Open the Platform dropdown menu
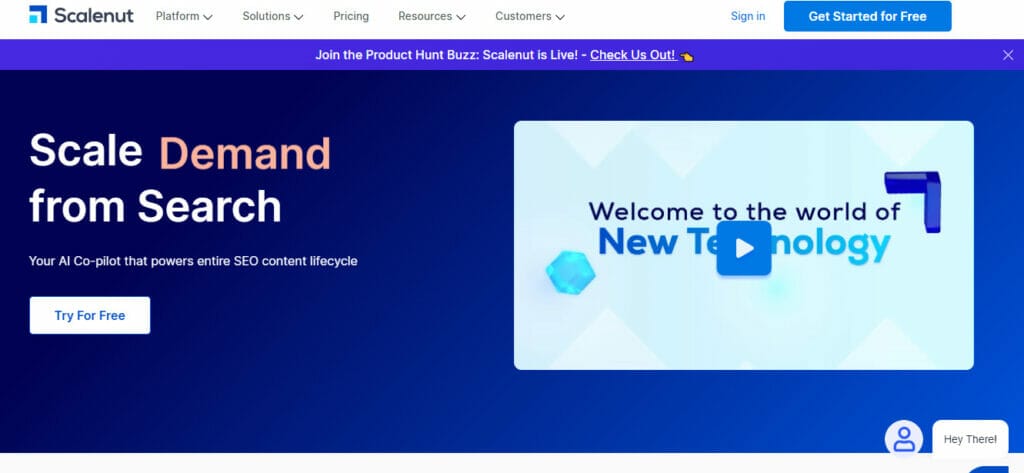The height and width of the screenshot is (473, 1024). tap(184, 16)
